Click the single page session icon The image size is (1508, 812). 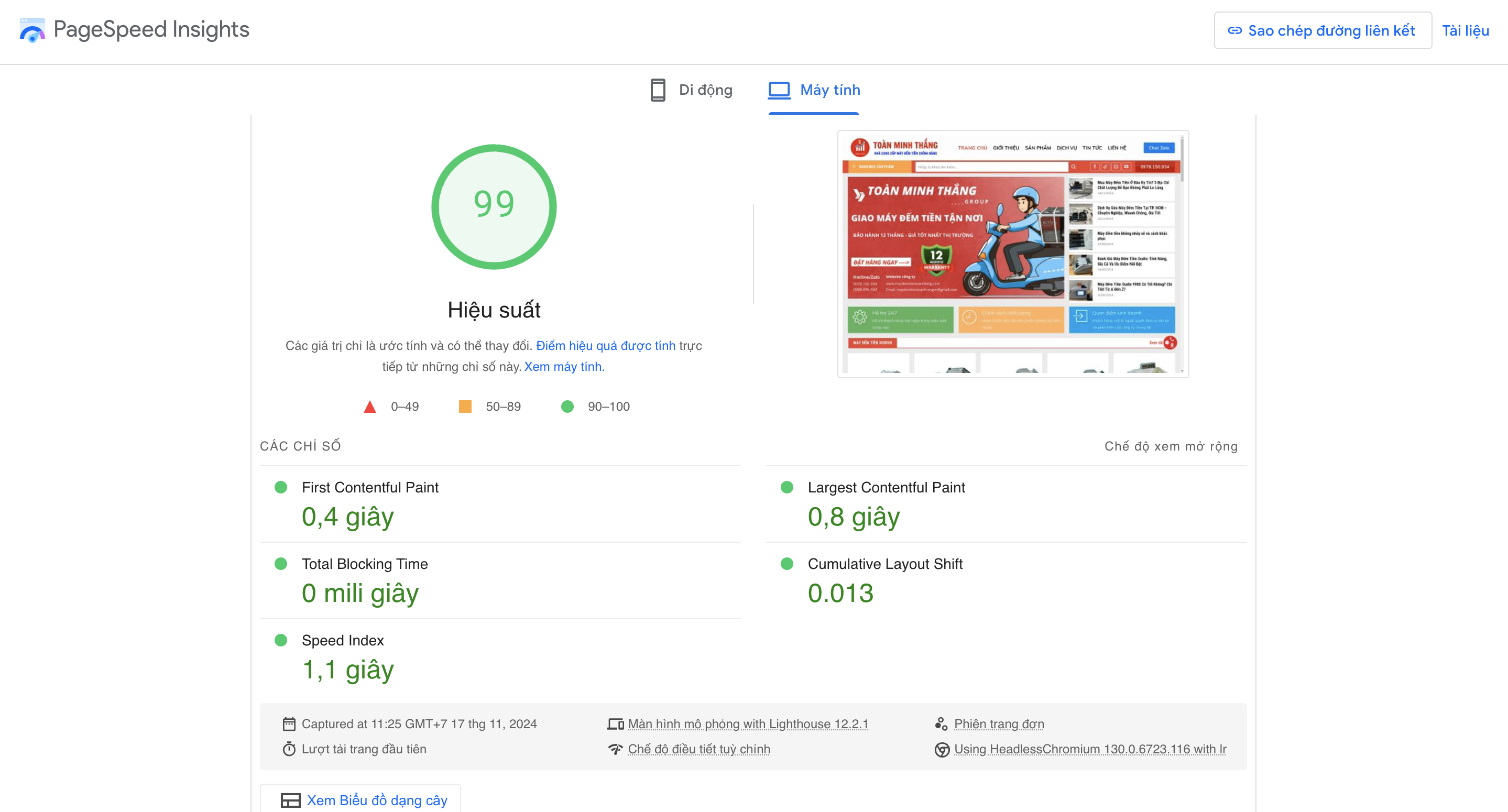tap(942, 724)
